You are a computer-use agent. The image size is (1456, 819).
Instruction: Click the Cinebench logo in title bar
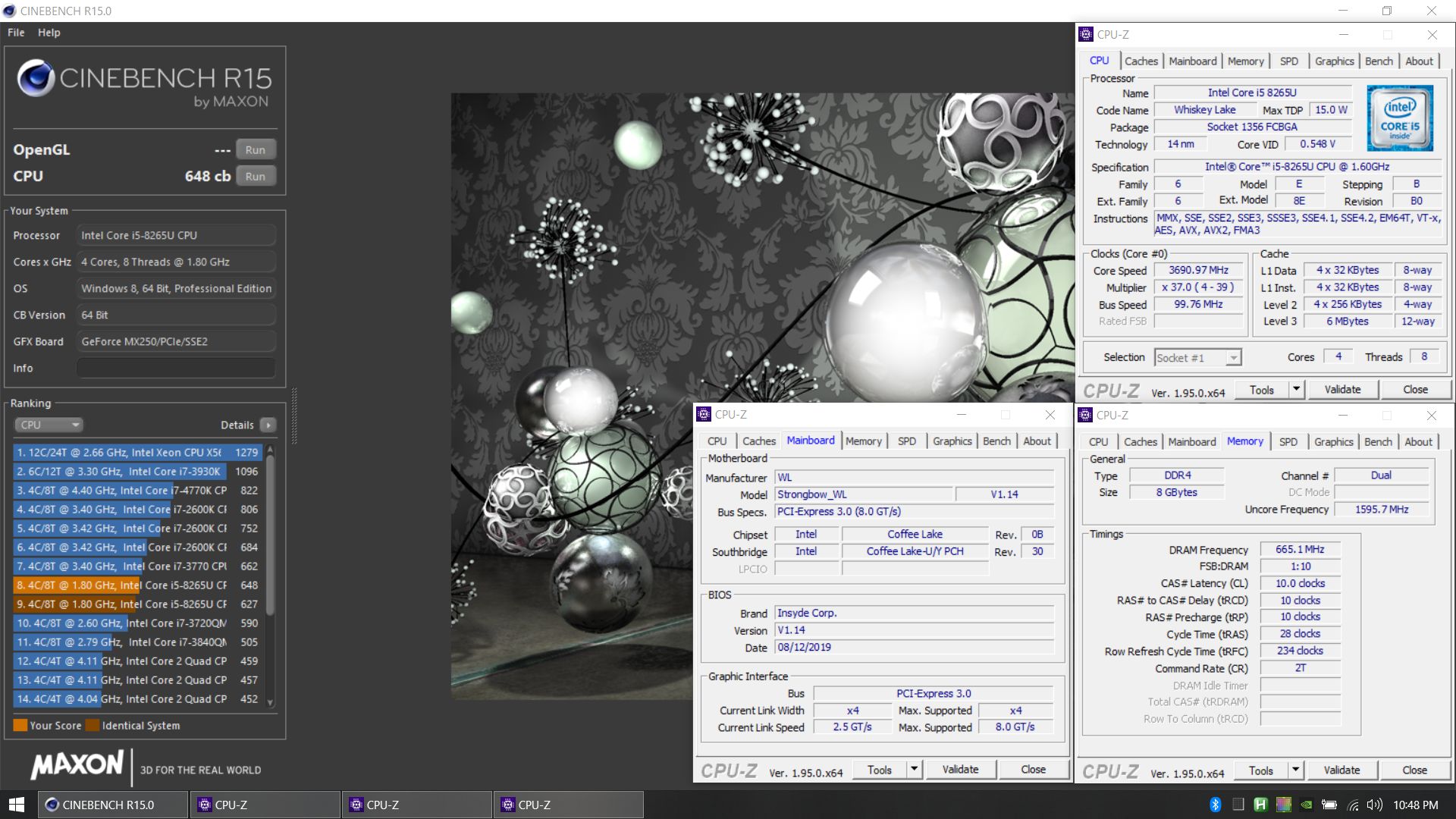coord(9,11)
